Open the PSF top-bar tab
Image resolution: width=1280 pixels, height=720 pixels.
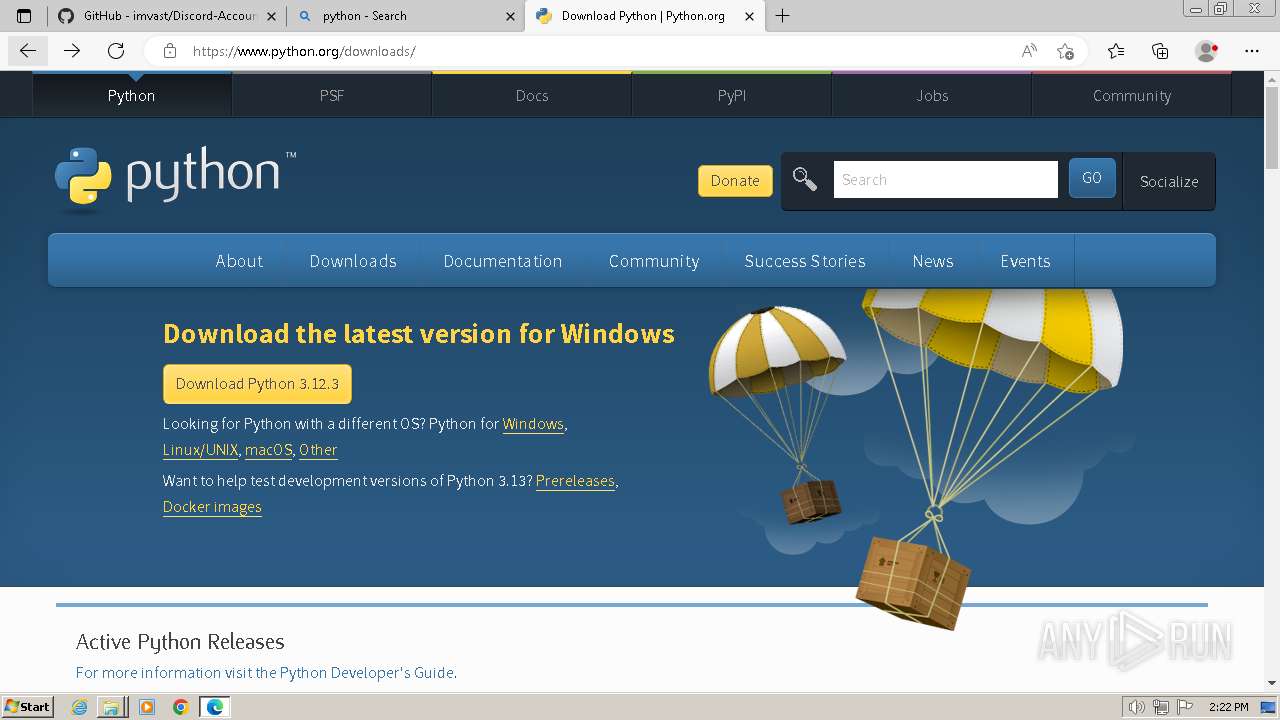[x=331, y=95]
